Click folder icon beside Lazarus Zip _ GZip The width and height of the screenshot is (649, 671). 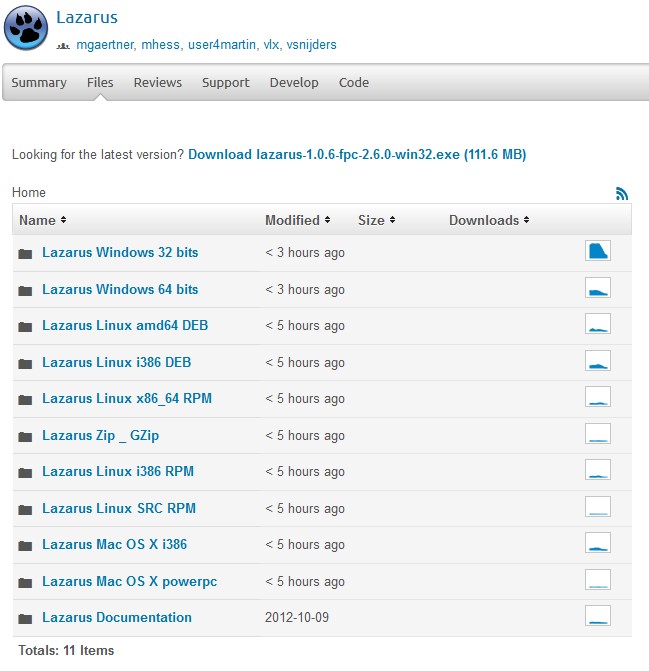pyautogui.click(x=25, y=436)
